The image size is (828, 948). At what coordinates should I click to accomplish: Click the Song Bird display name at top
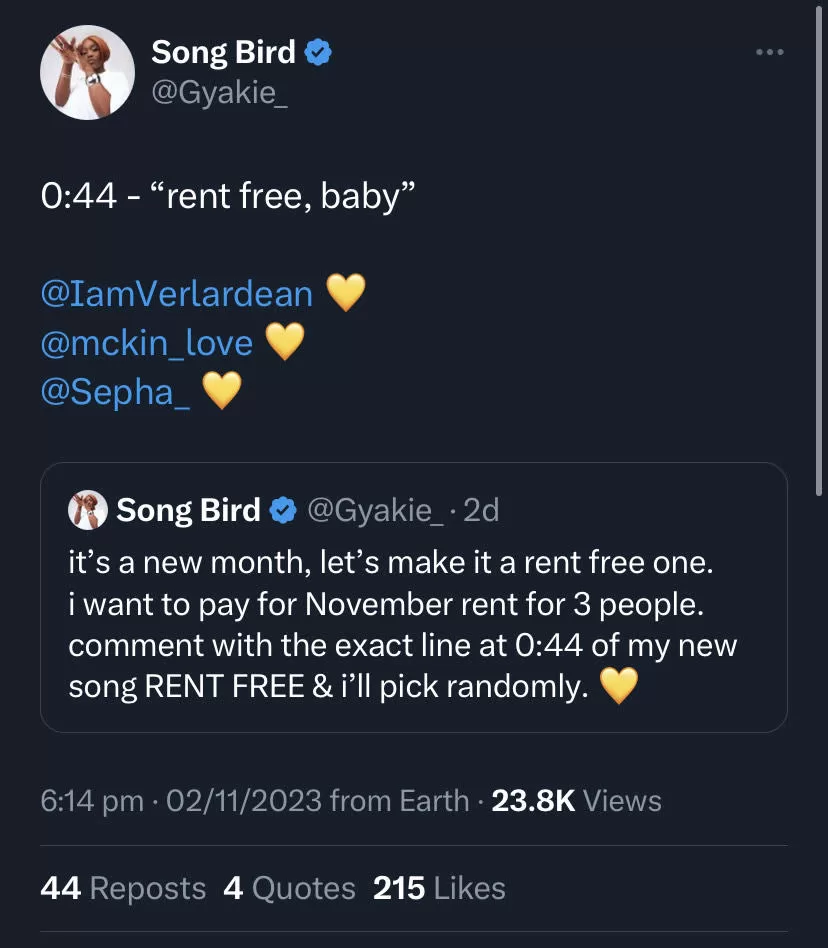pos(223,53)
